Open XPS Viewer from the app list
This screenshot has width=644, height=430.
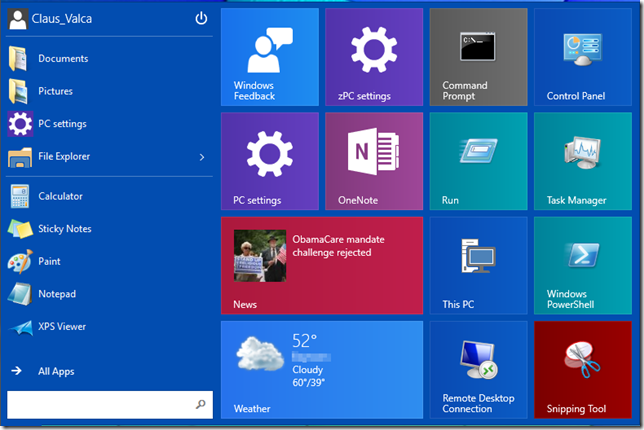point(110,327)
